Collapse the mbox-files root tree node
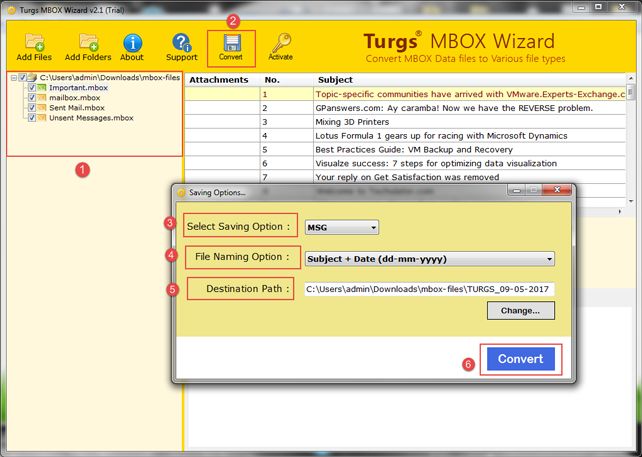The height and width of the screenshot is (457, 642). (x=14, y=77)
